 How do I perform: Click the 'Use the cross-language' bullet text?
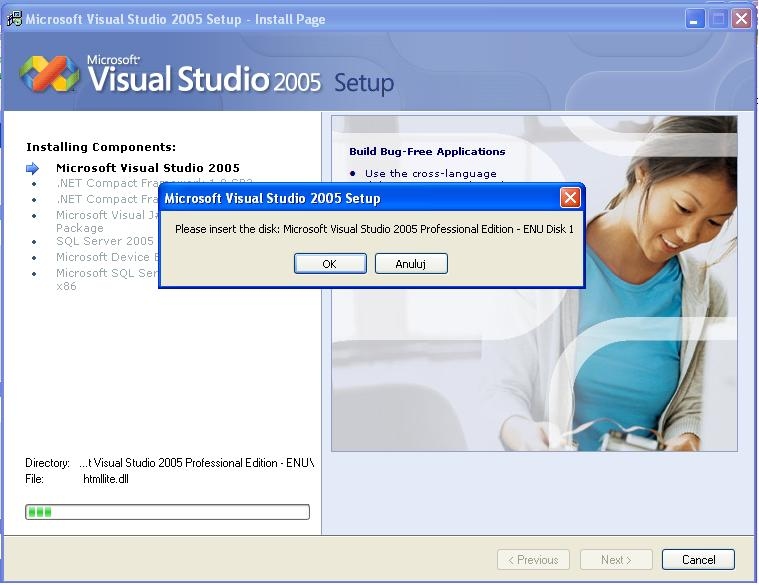tap(431, 173)
